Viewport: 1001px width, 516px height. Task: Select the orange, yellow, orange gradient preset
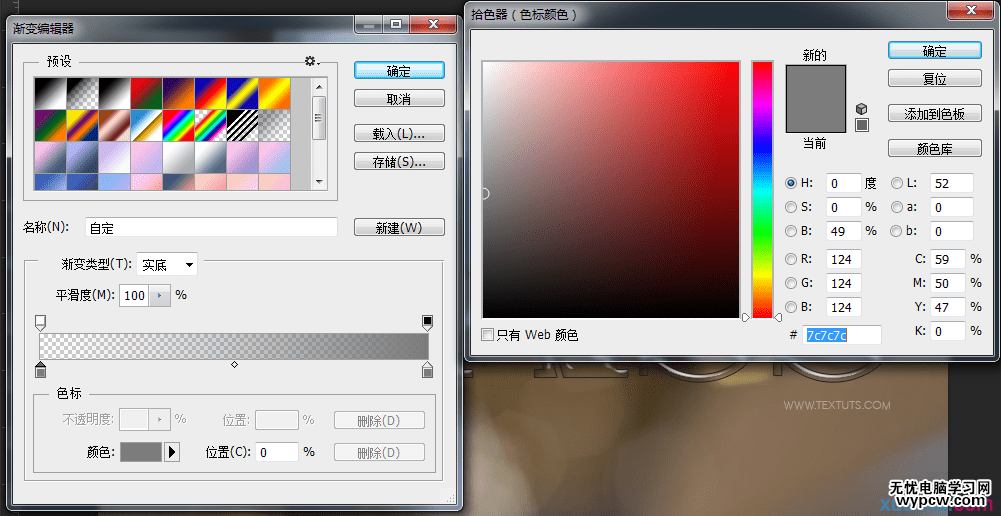[x=274, y=93]
